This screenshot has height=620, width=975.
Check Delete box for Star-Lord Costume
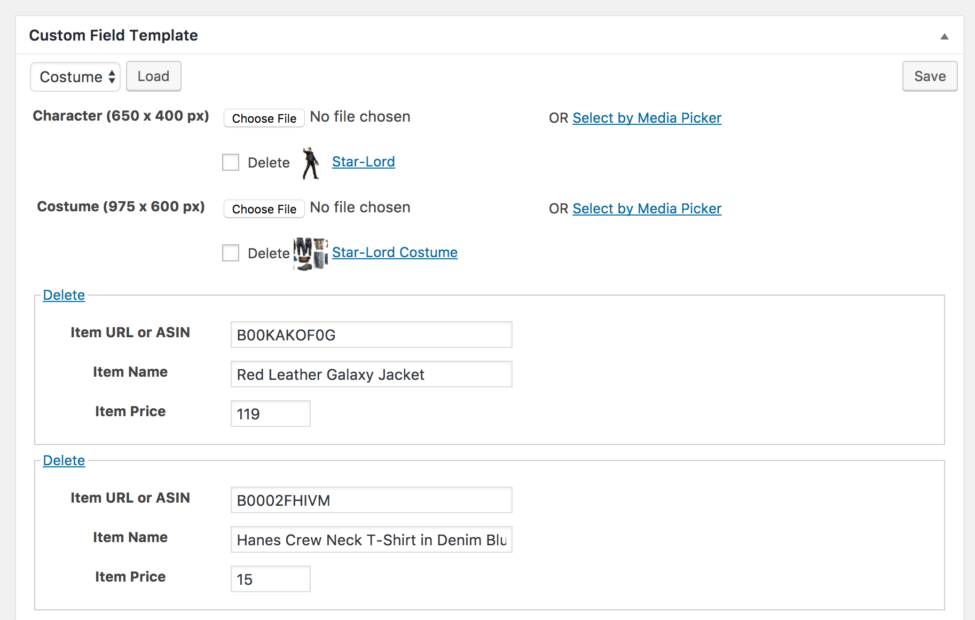pos(231,253)
